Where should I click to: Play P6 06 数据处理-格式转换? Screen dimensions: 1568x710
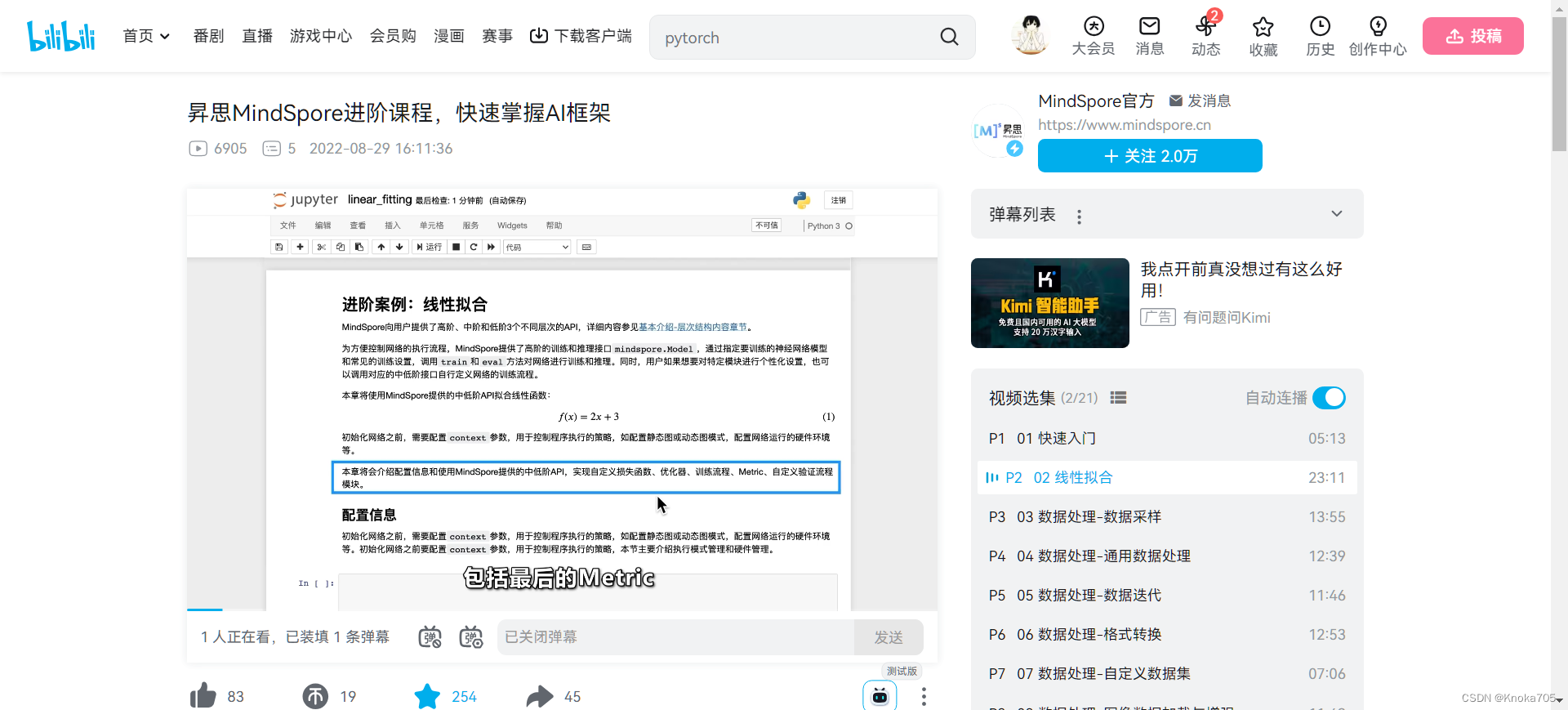point(1167,634)
